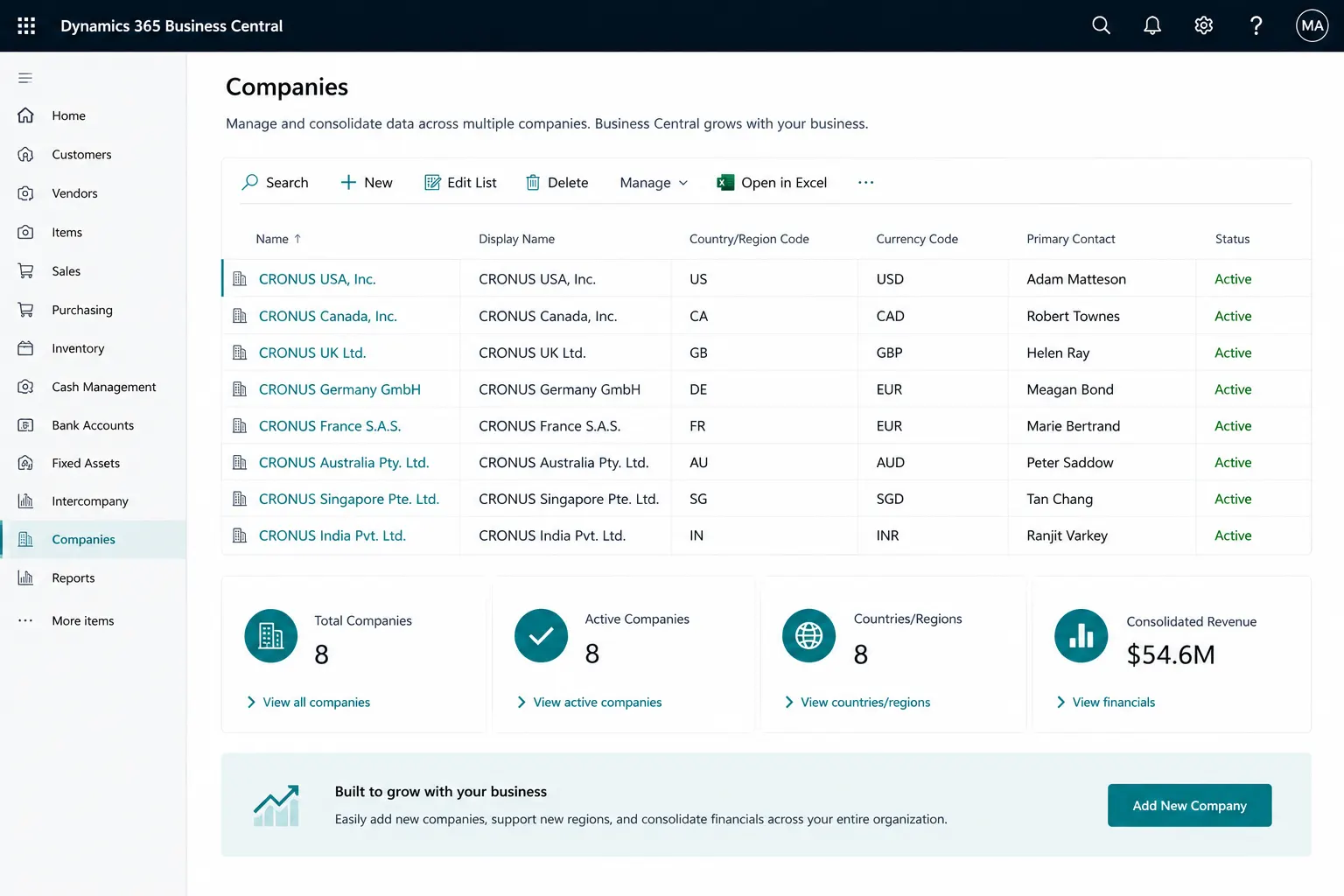
Task: Sort by the Name column header
Action: (x=278, y=239)
